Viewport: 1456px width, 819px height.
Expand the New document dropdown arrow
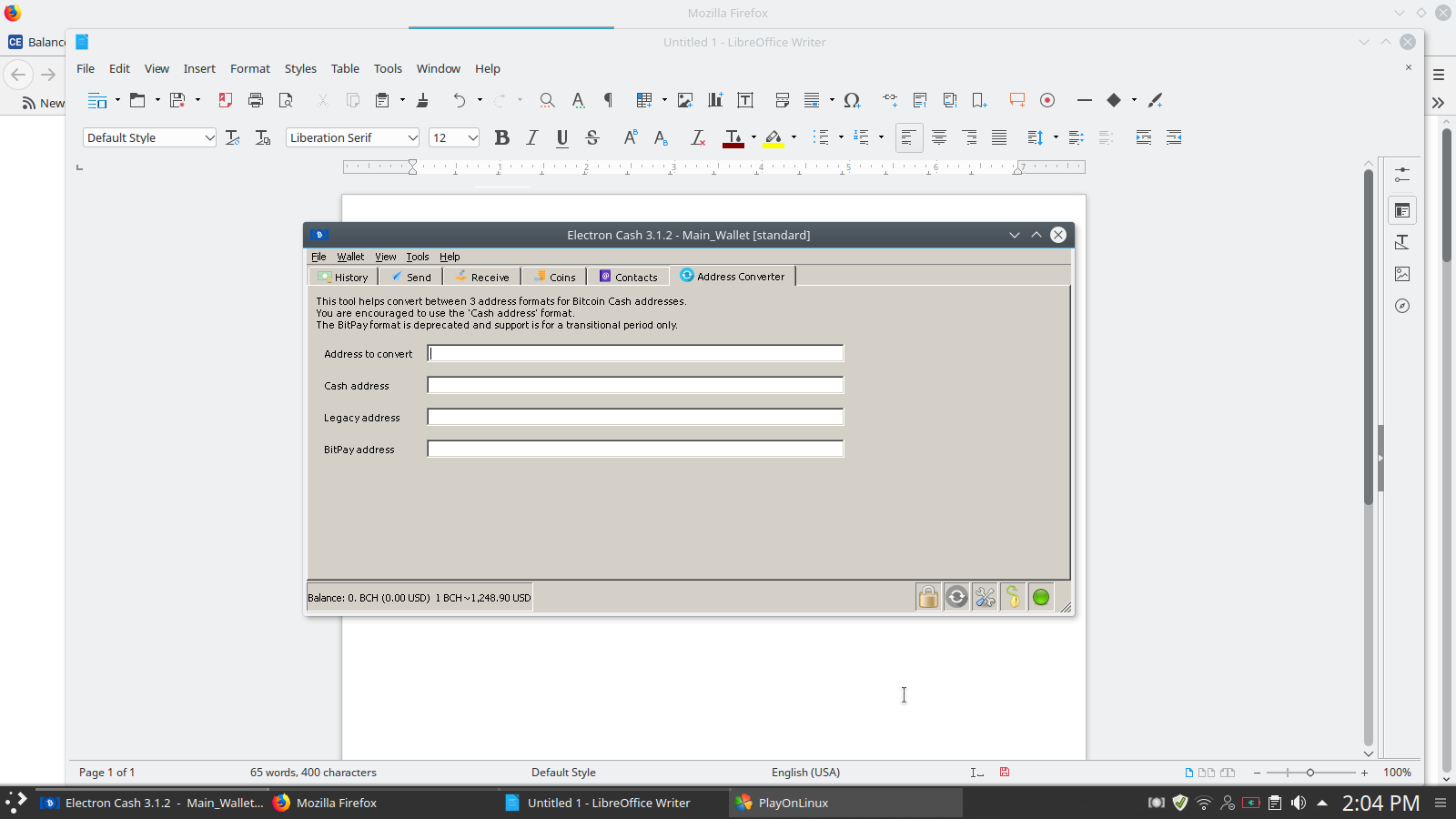point(117,100)
